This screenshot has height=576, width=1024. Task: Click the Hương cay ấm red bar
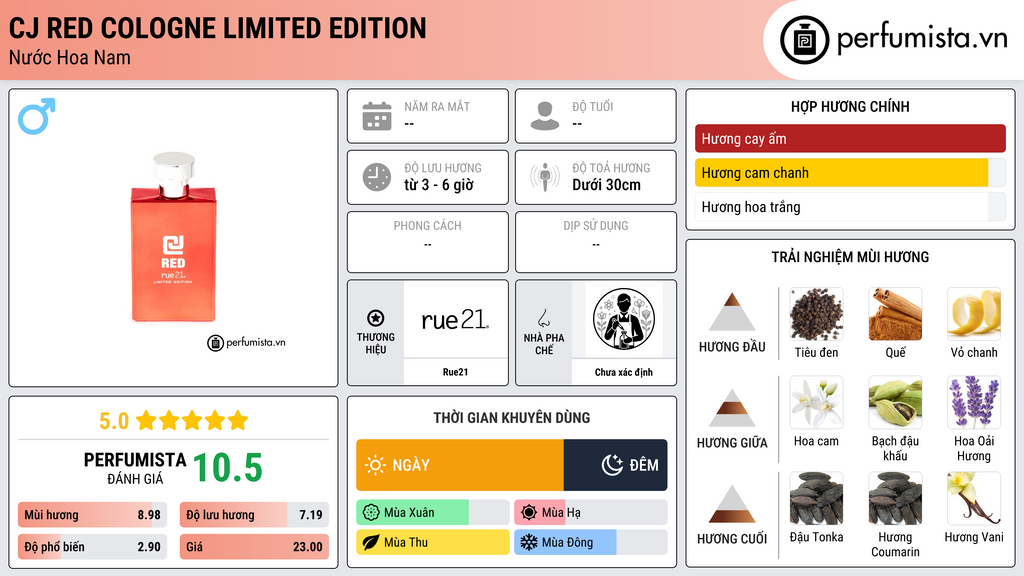pyautogui.click(x=850, y=138)
